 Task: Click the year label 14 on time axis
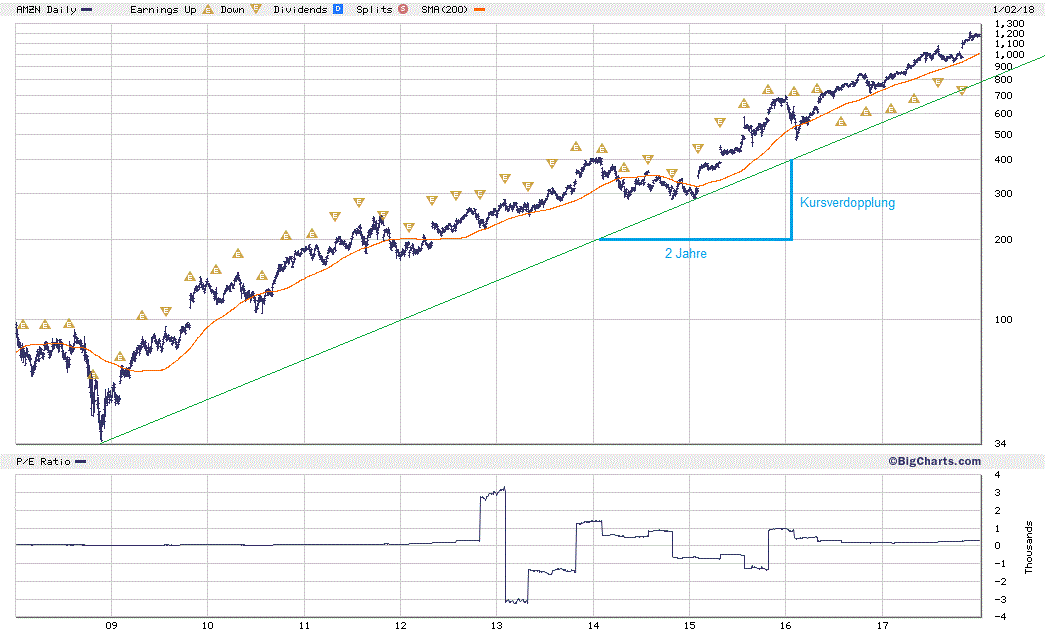593,625
